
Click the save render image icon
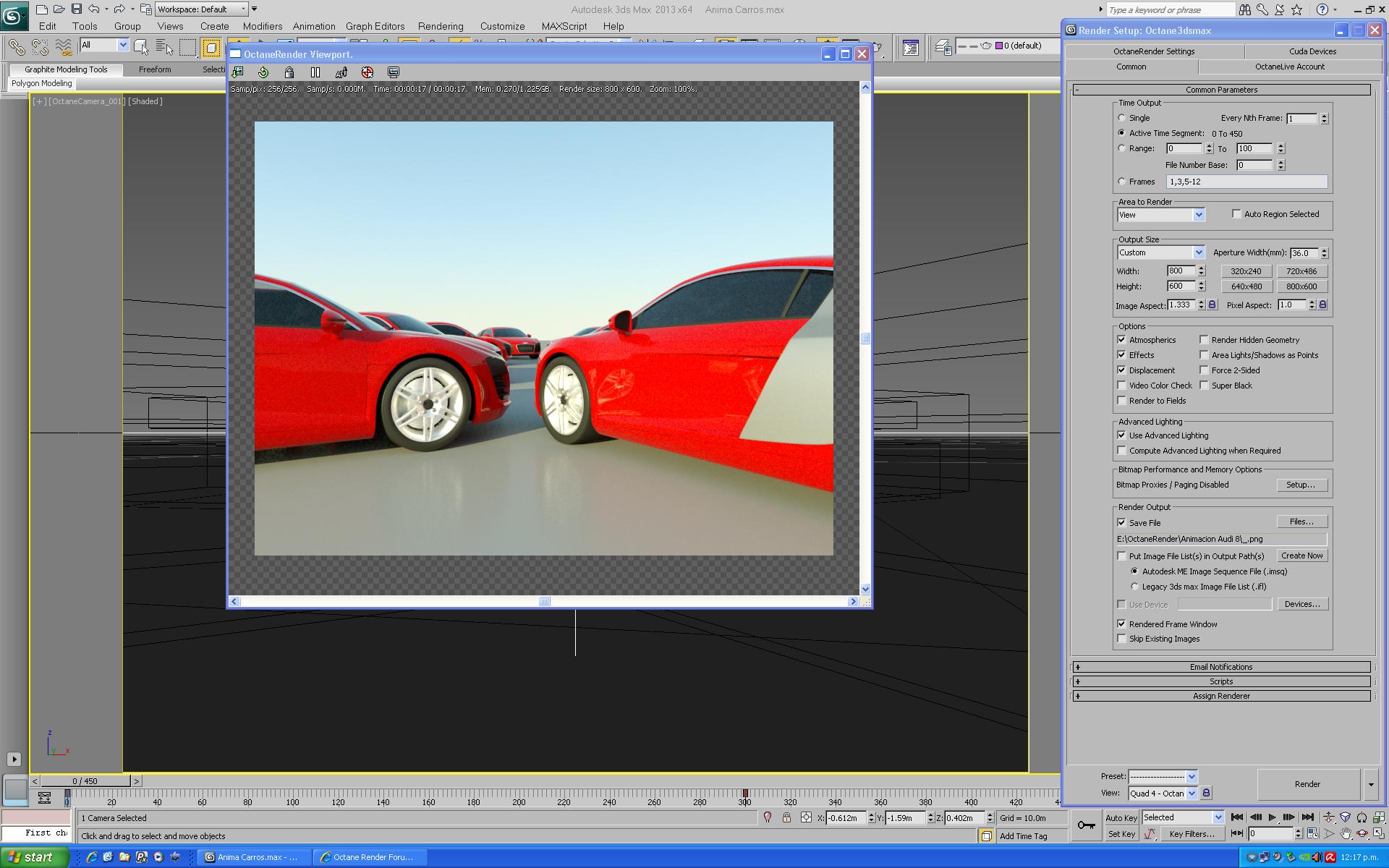pyautogui.click(x=237, y=72)
